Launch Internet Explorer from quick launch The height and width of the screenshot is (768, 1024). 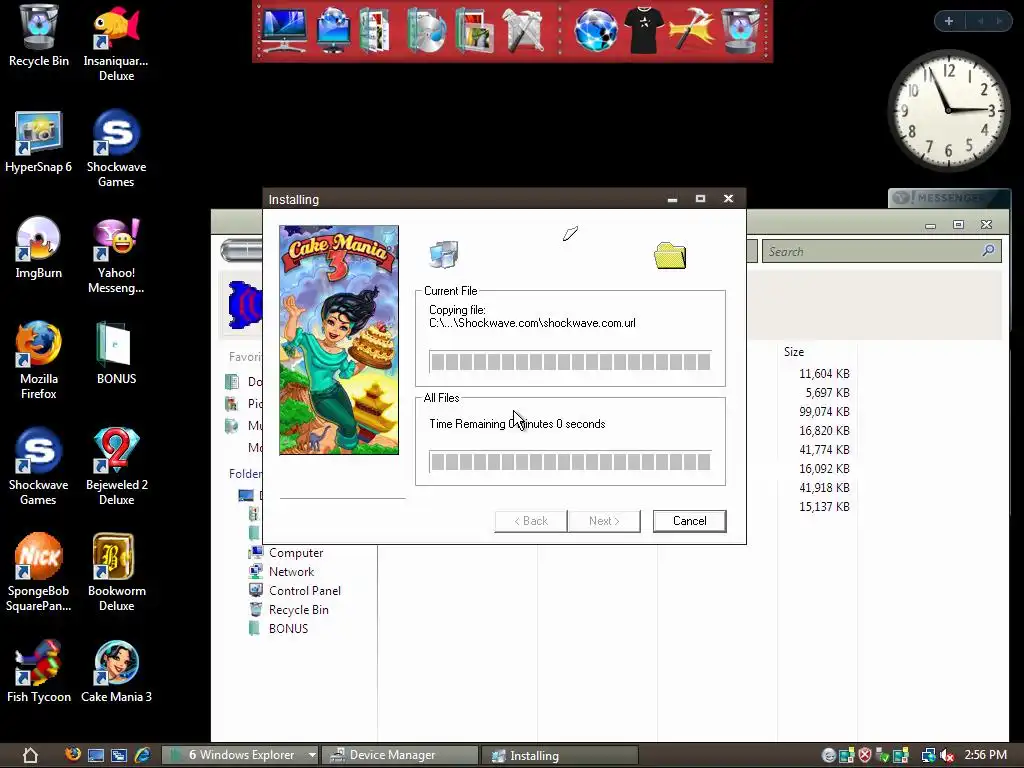142,756
